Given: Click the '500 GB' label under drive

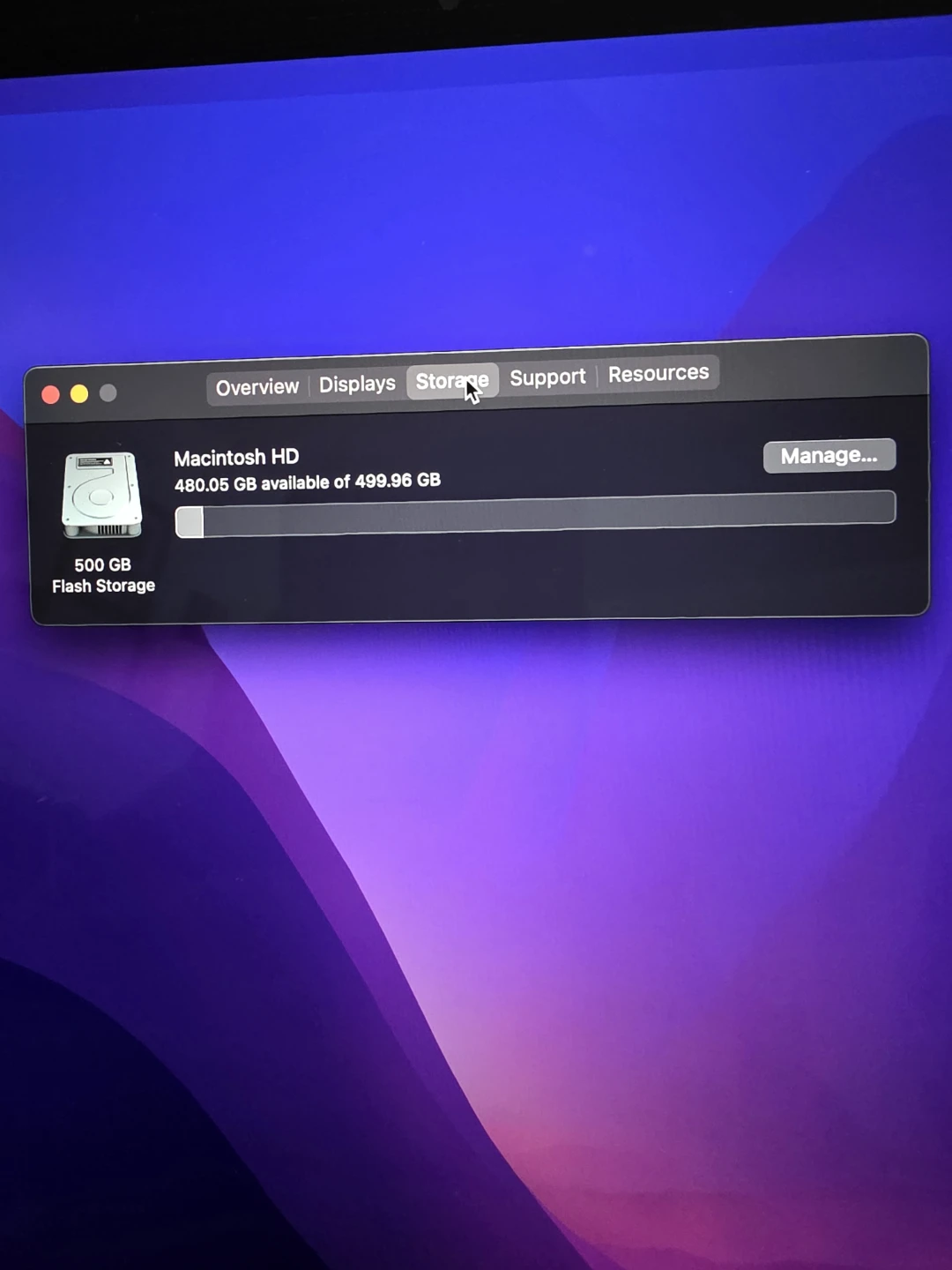Looking at the screenshot, I should tap(102, 565).
